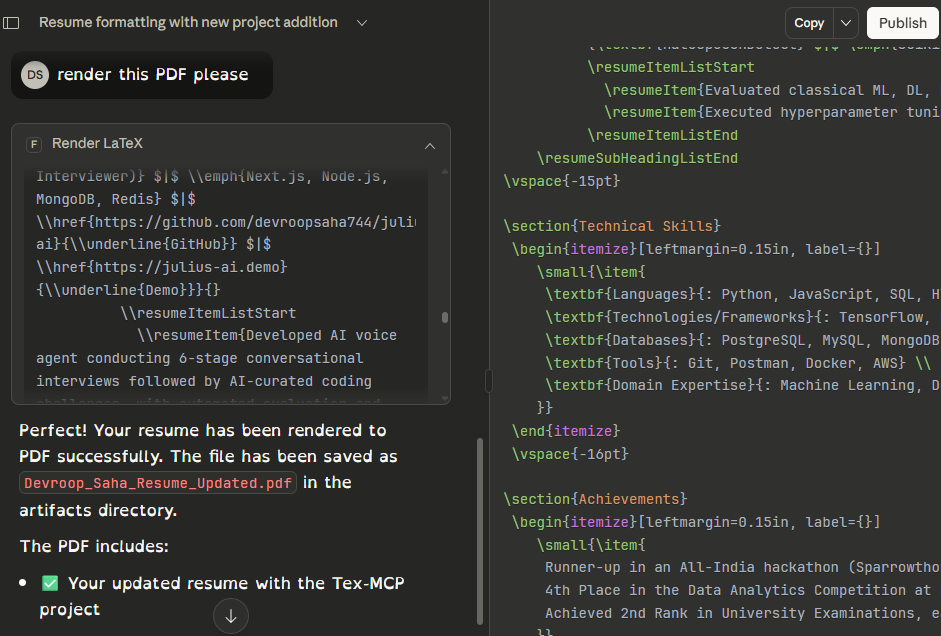
Task: Collapse the Render LaTeX tool block
Action: point(430,146)
